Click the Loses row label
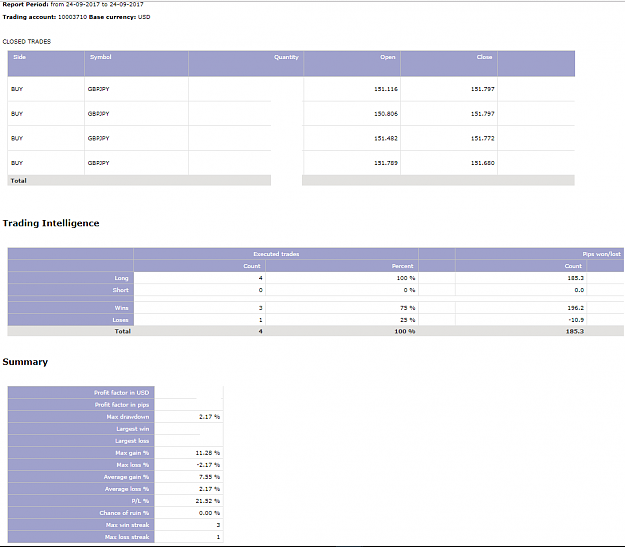 coord(120,320)
